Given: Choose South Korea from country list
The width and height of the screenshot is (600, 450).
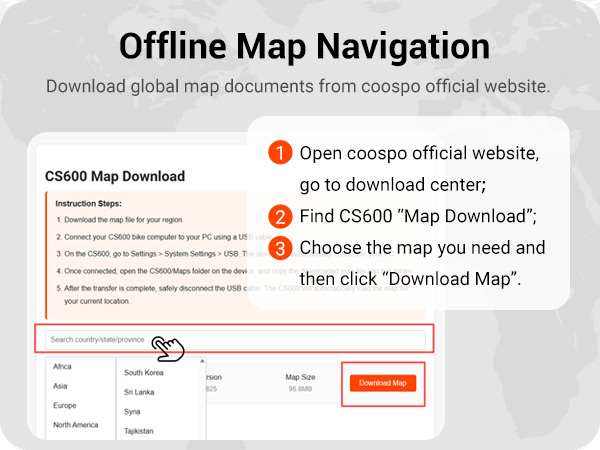Looking at the screenshot, I should click(x=144, y=372).
